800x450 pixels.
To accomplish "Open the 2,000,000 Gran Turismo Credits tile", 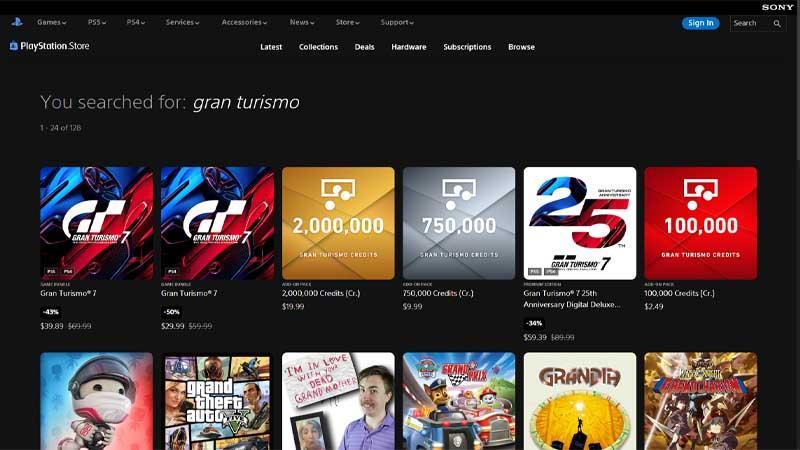I will 338,223.
